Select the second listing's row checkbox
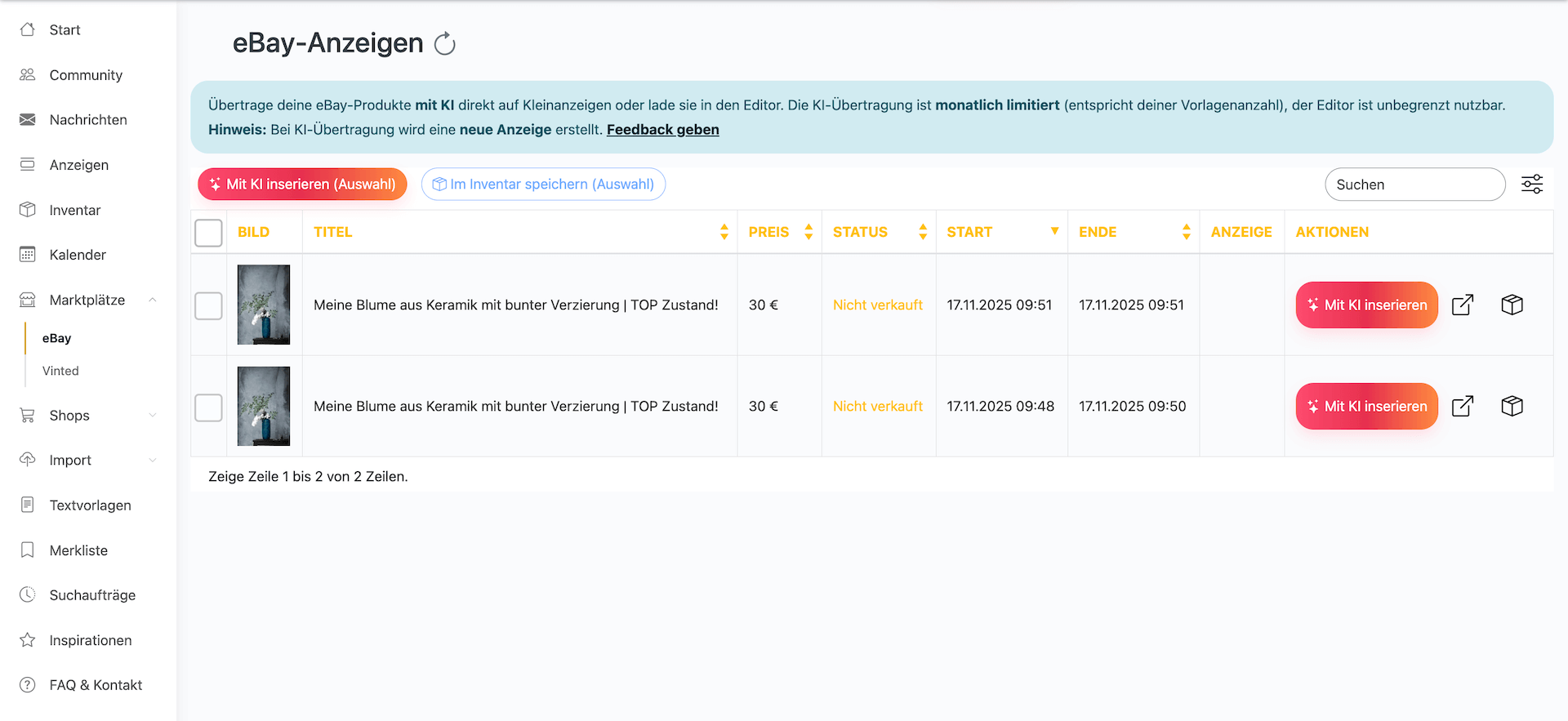This screenshot has width=1568, height=721. tap(208, 407)
